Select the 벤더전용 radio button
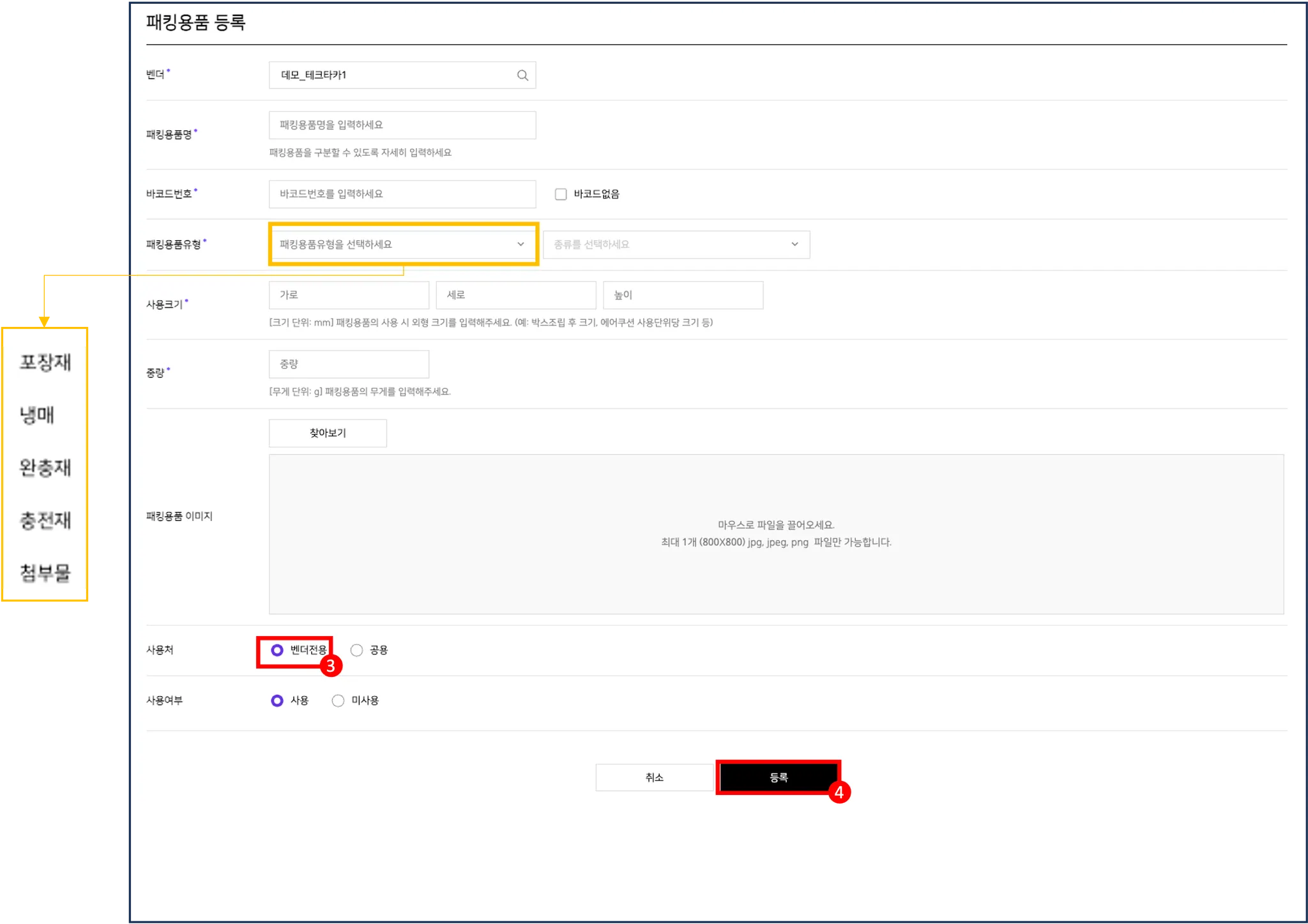This screenshot has height=924, width=1308. (x=277, y=650)
